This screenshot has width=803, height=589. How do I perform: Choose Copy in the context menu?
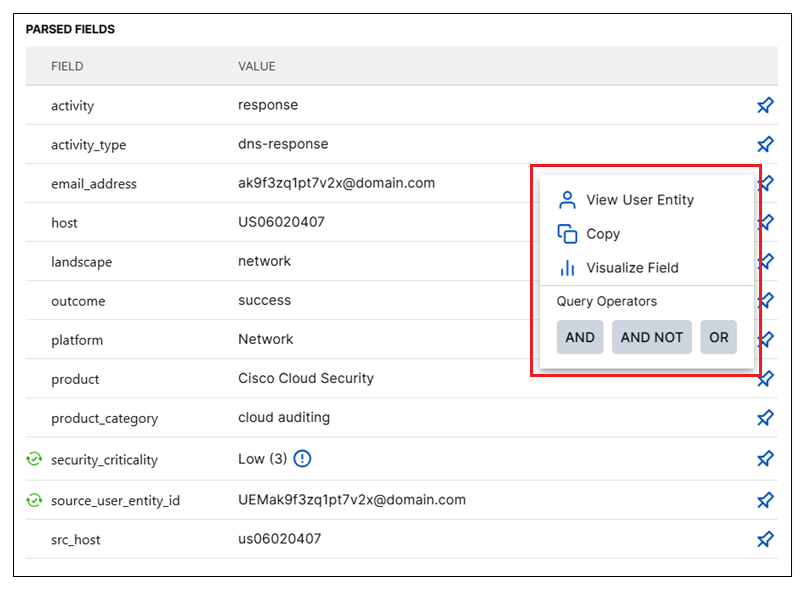603,234
